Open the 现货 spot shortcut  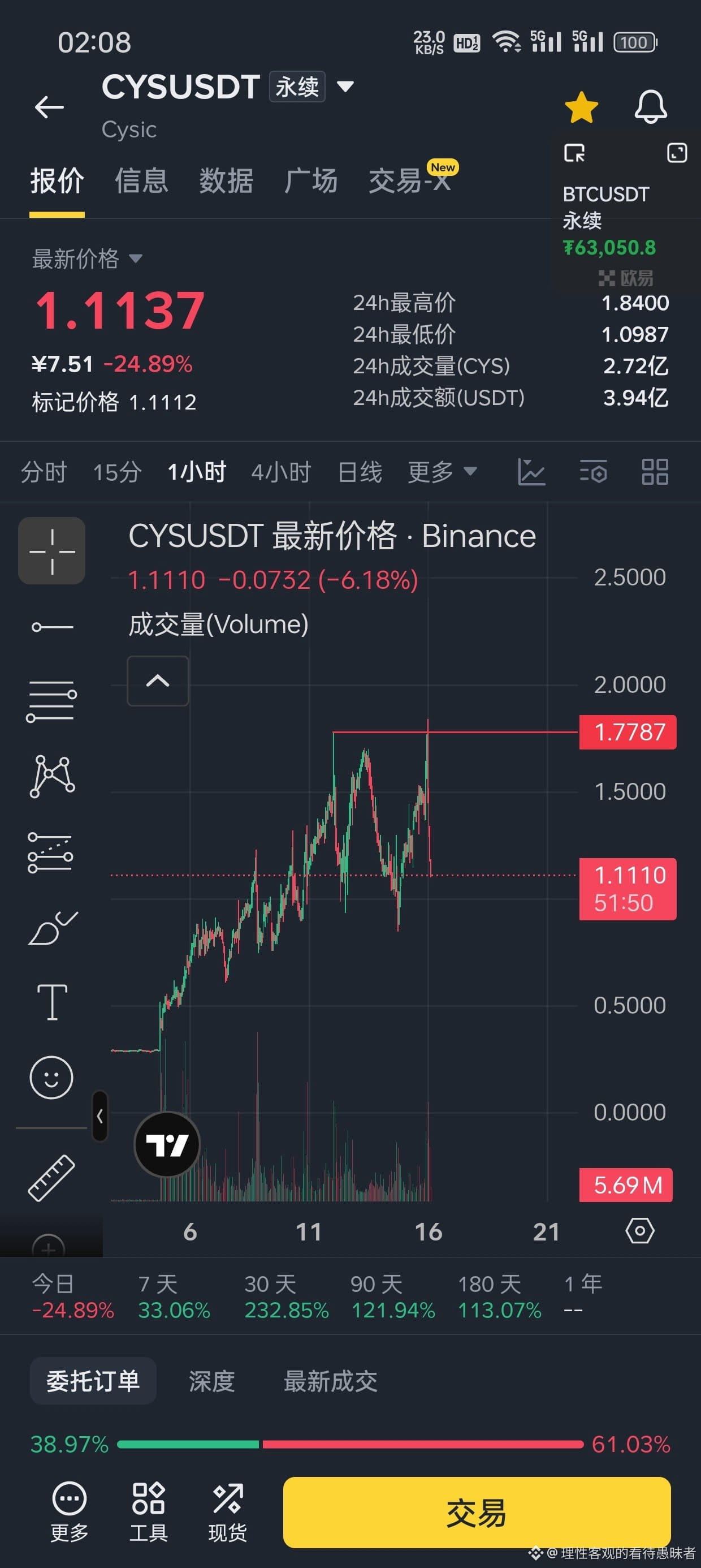tap(228, 1512)
